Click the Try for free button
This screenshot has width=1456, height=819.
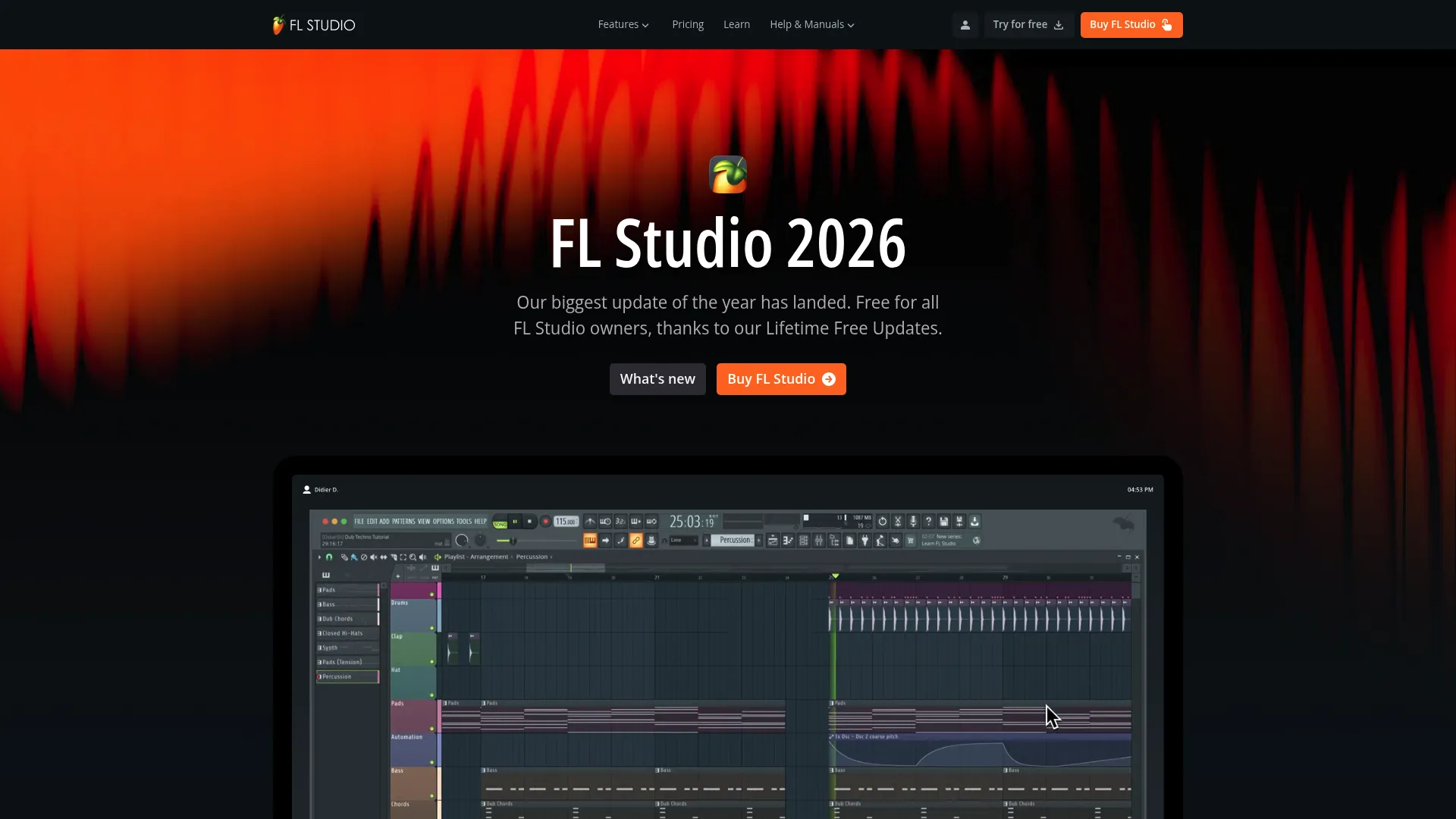point(1028,25)
